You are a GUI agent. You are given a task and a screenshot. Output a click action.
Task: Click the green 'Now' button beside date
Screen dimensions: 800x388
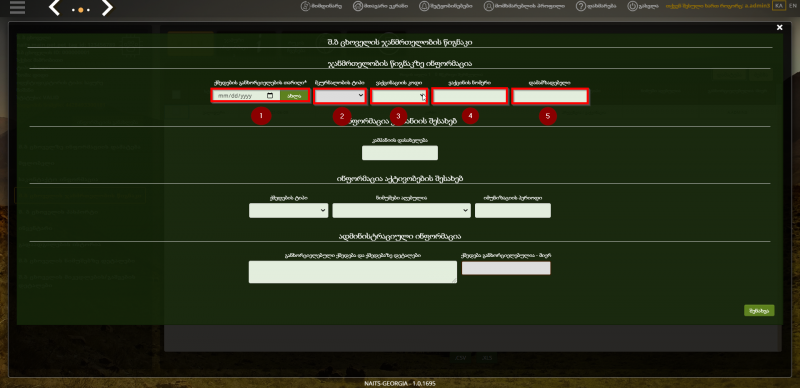294,95
